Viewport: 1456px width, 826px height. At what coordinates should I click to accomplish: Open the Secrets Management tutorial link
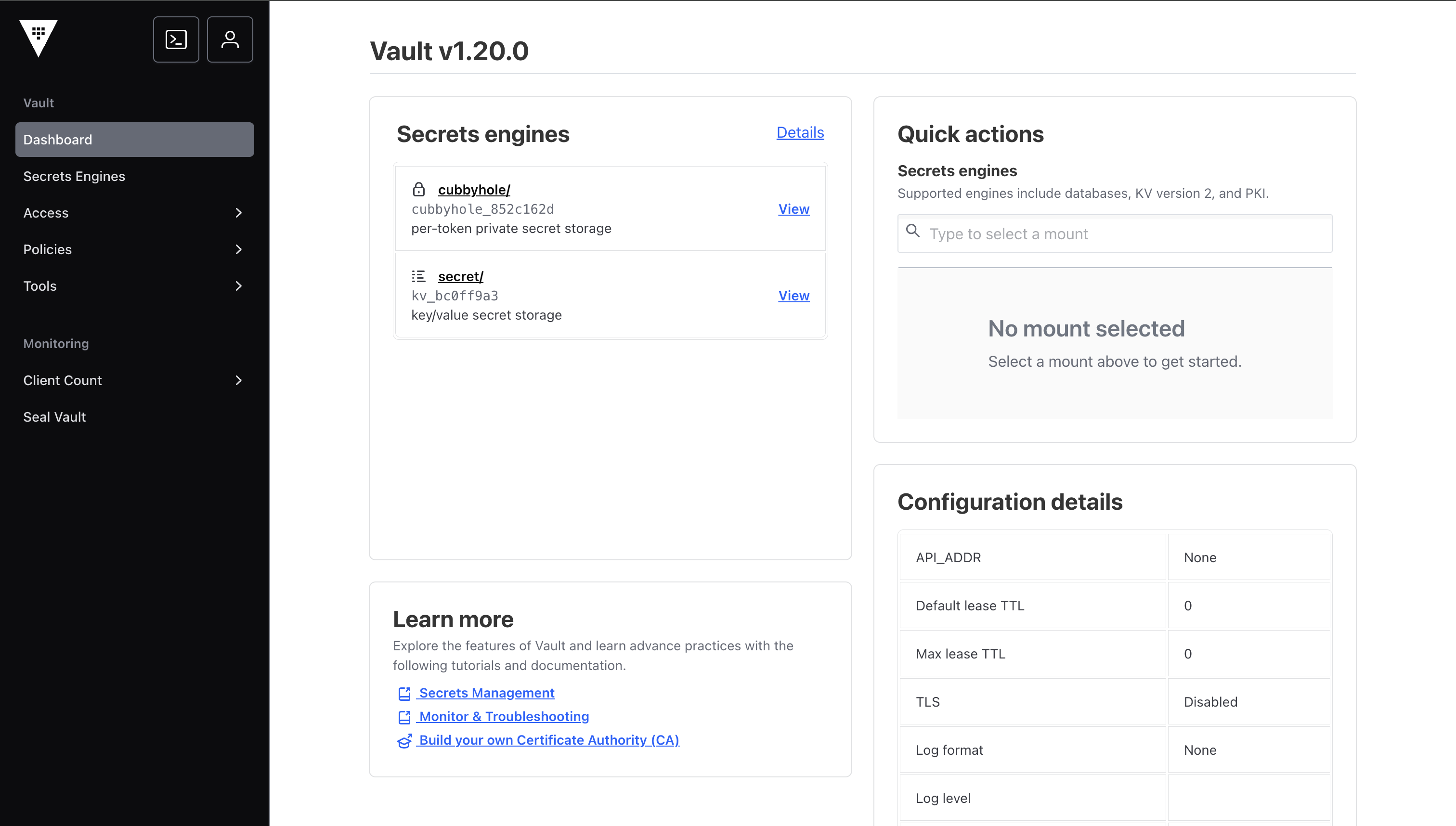pos(486,693)
